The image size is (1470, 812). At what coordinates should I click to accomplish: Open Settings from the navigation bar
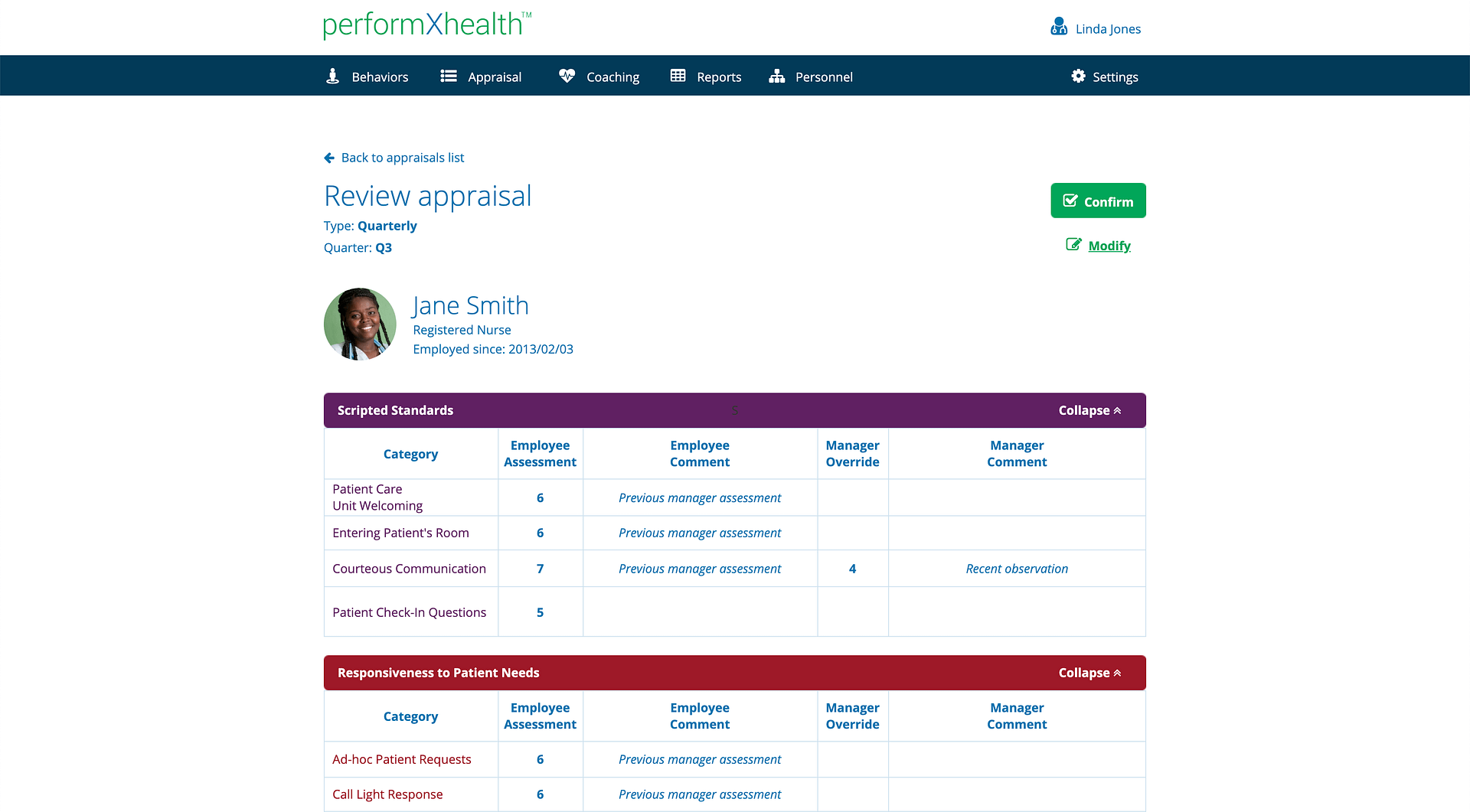click(x=1104, y=77)
